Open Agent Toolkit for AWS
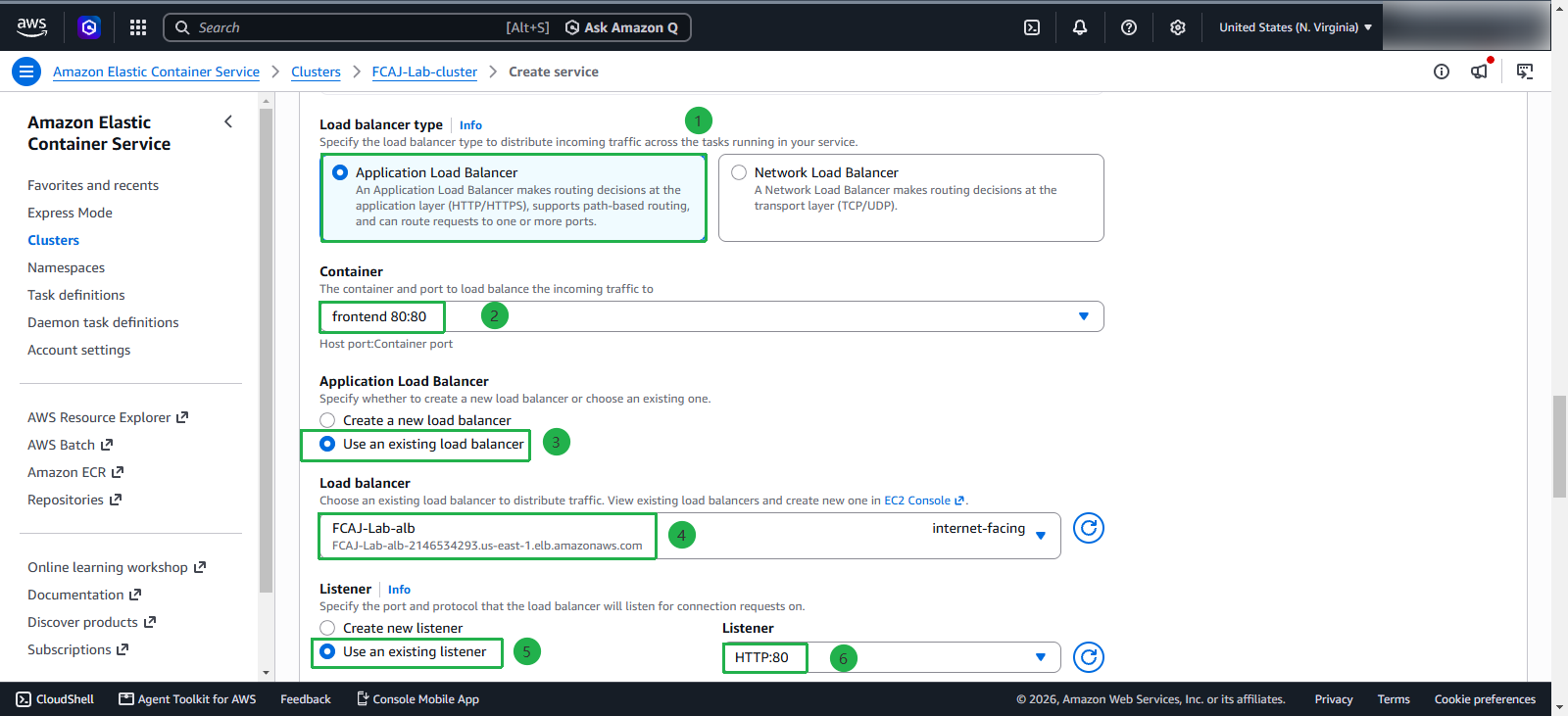This screenshot has height=716, width=1568. pyautogui.click(x=187, y=699)
